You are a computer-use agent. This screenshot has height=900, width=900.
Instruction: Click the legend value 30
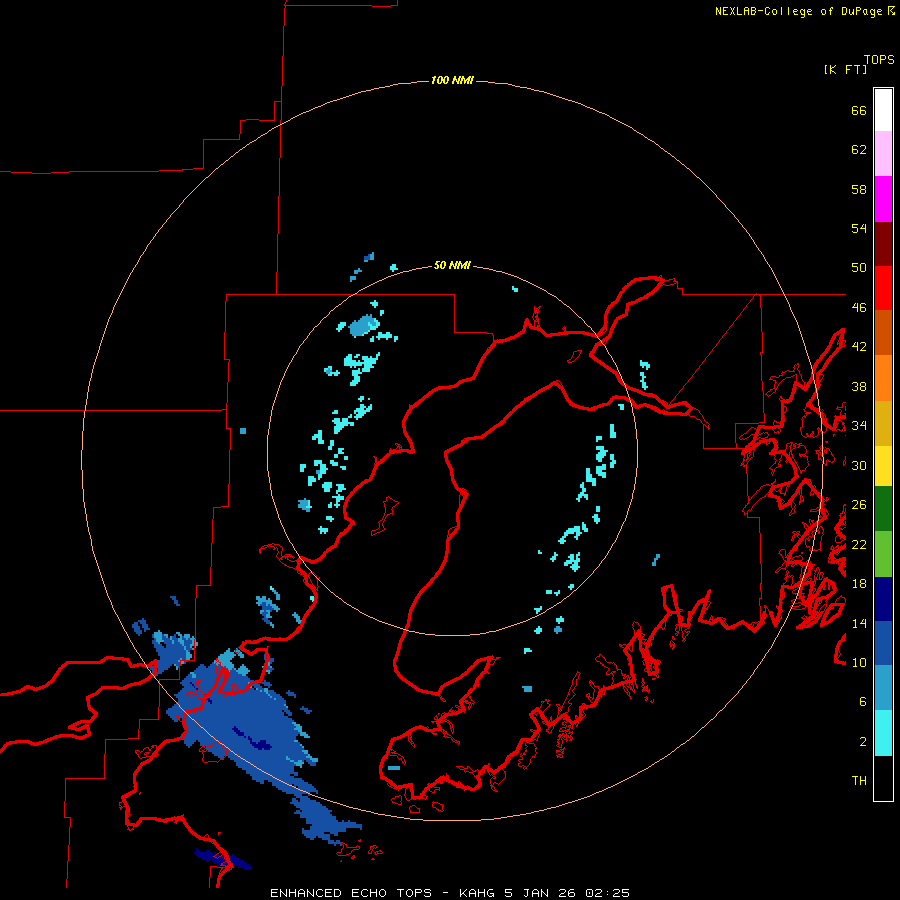(x=859, y=465)
